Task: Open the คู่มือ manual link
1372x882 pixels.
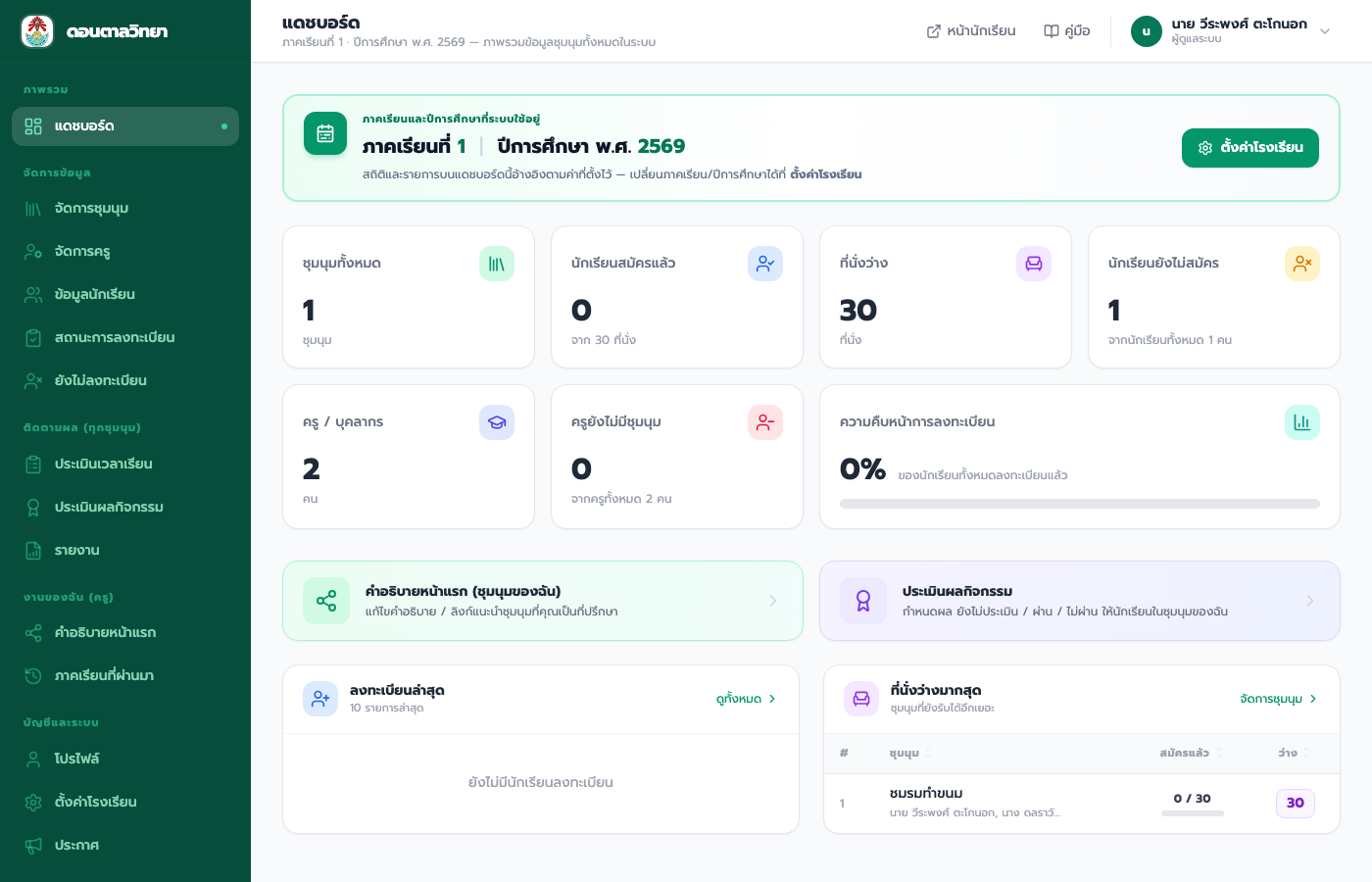Action: (1067, 31)
